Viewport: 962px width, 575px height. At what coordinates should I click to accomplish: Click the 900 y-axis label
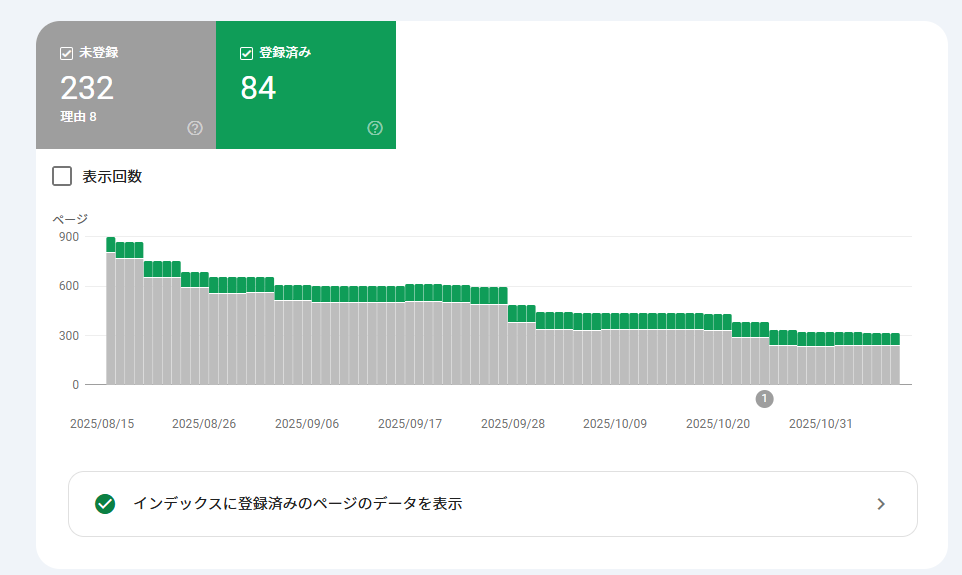(x=68, y=237)
